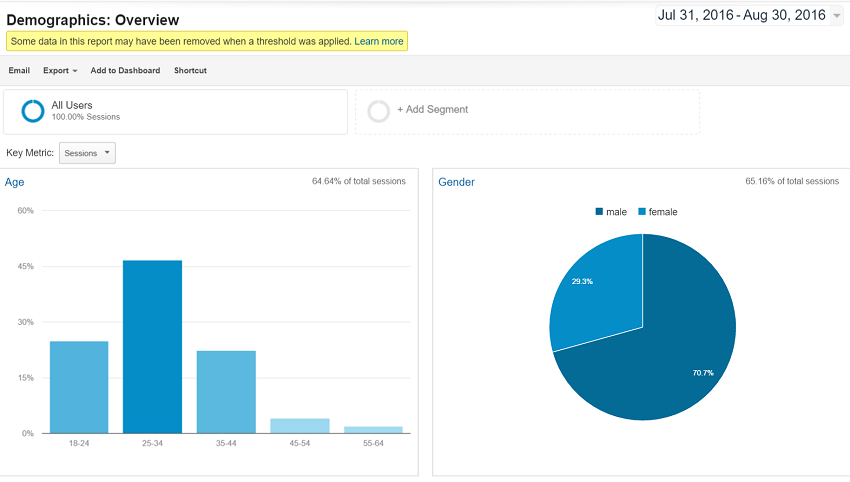Click the 70.7% male pie slice

pyautogui.click(x=670, y=360)
